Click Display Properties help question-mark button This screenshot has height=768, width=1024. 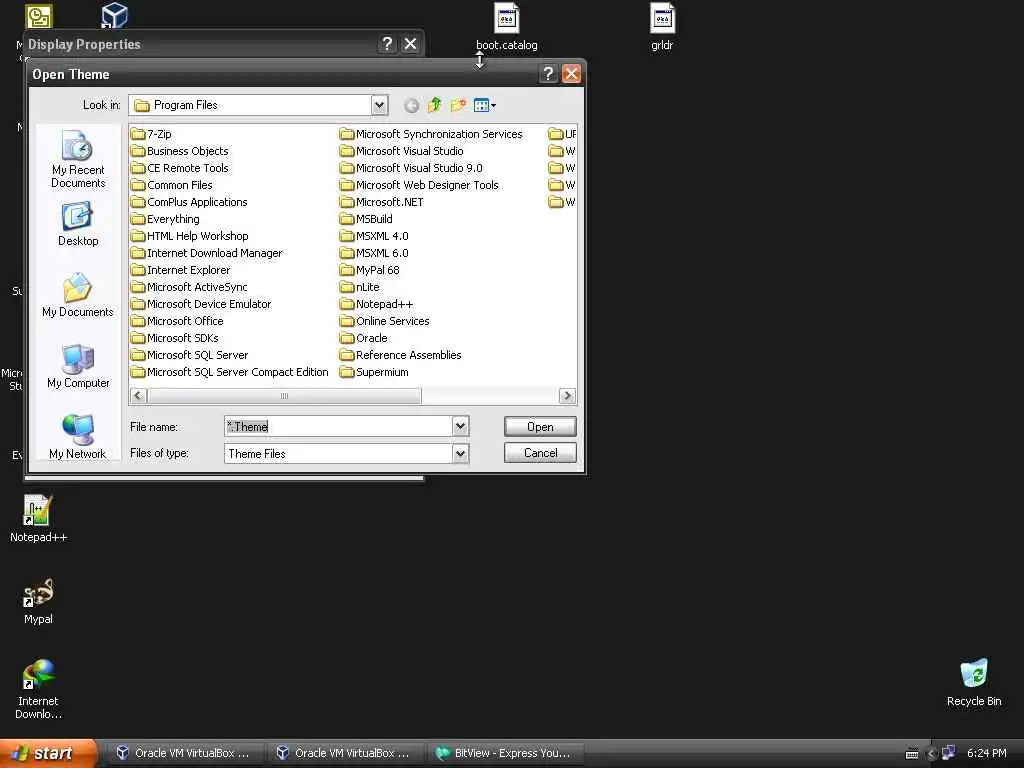pyautogui.click(x=387, y=44)
